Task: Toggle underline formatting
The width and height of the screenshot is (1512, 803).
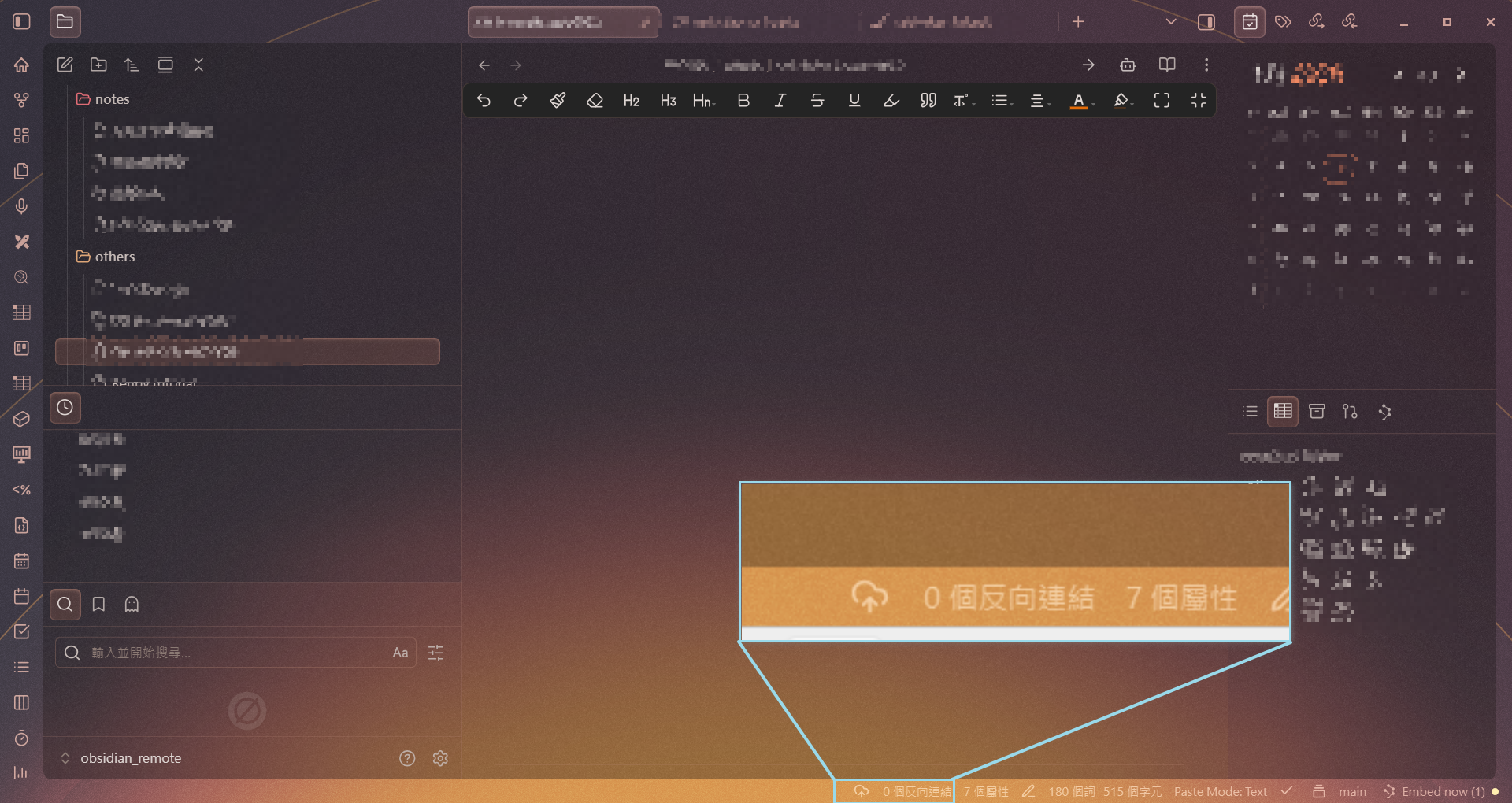Action: click(x=854, y=100)
